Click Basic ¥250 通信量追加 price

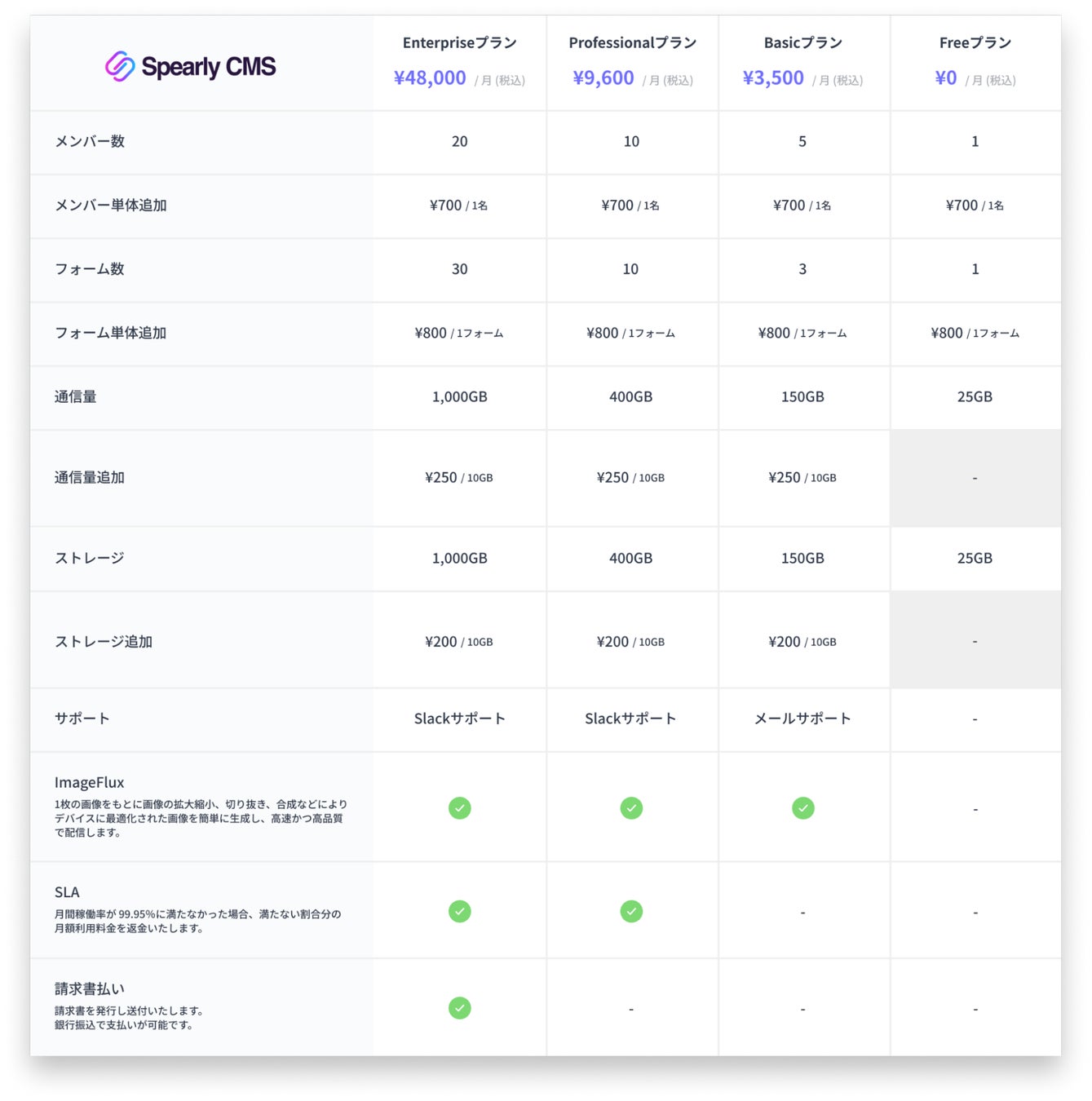[802, 477]
